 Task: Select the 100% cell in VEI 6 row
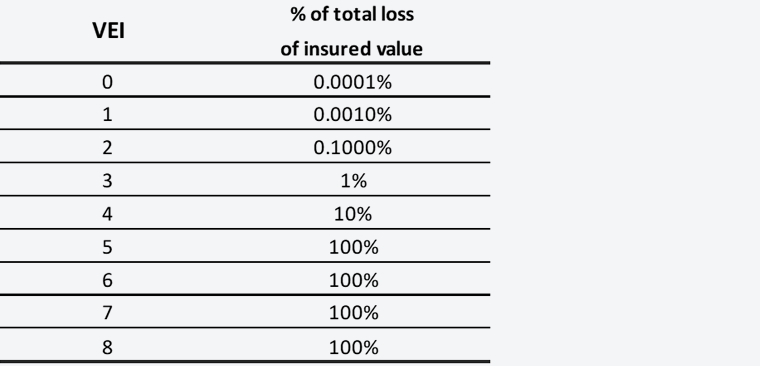coord(353,280)
